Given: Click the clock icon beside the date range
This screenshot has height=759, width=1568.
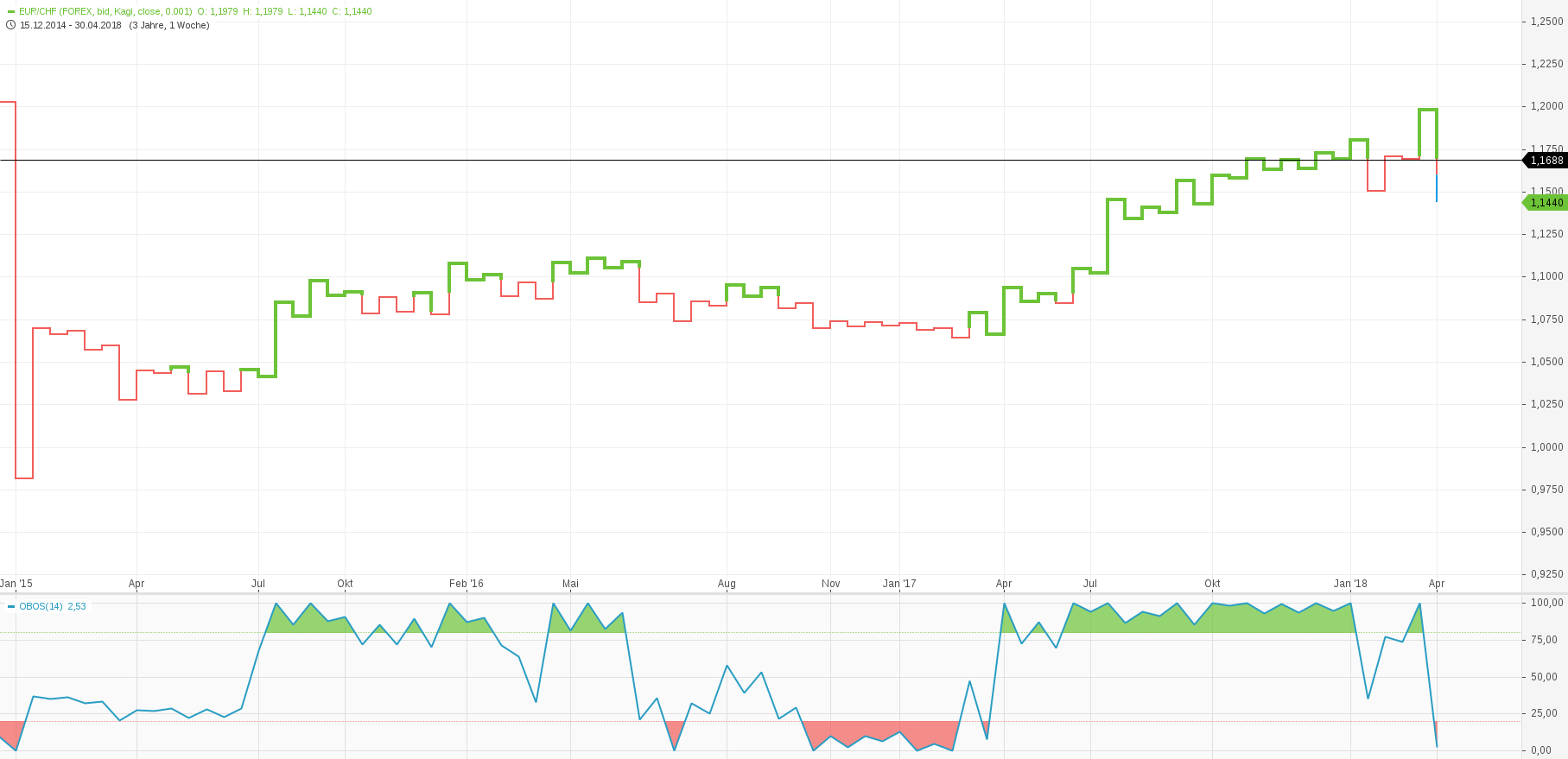Looking at the screenshot, I should click(x=11, y=25).
